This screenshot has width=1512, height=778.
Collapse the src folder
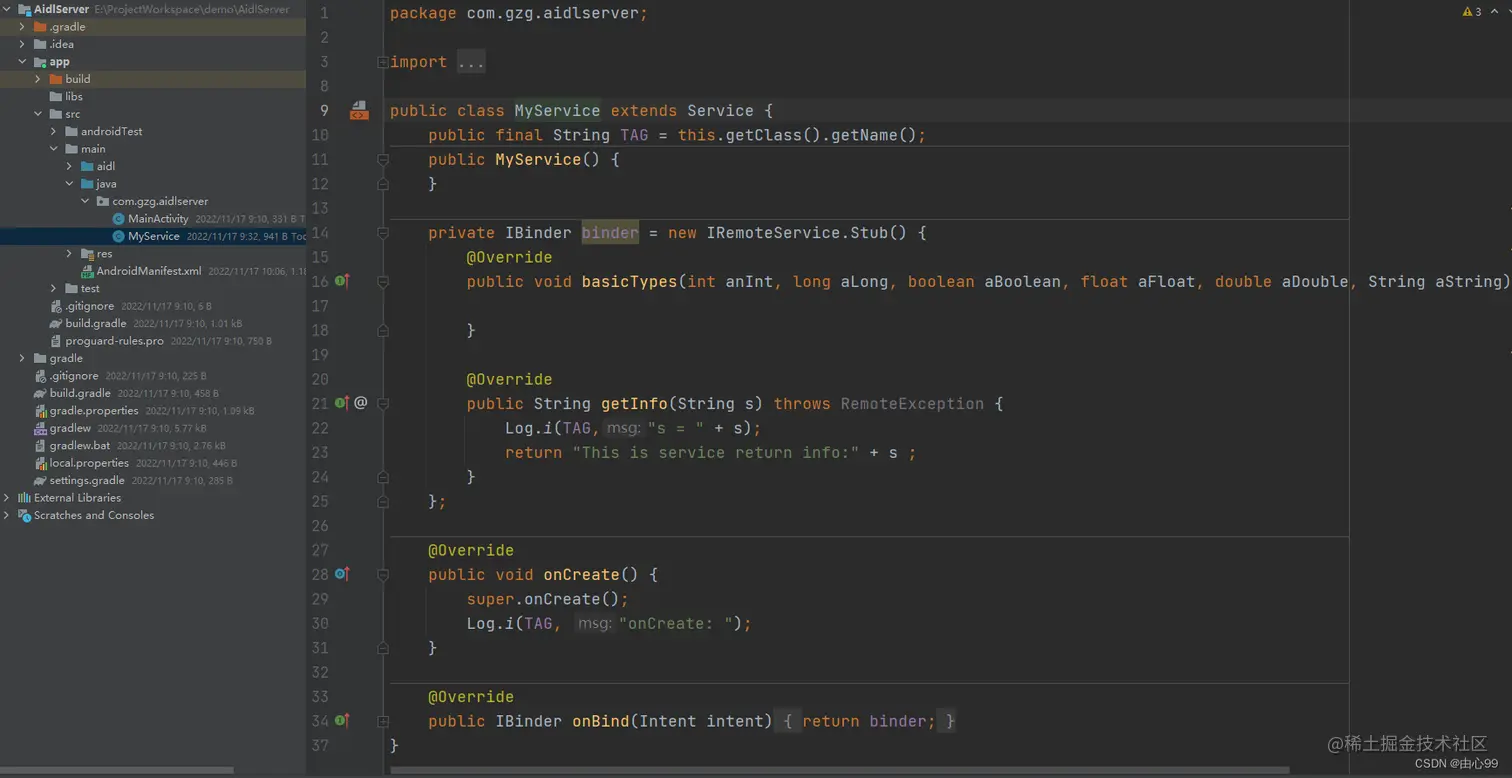(38, 114)
